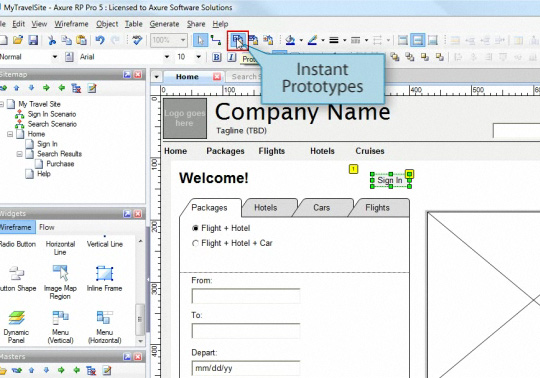
Task: Select Flight + Hotel + Car radio button
Action: coord(195,243)
